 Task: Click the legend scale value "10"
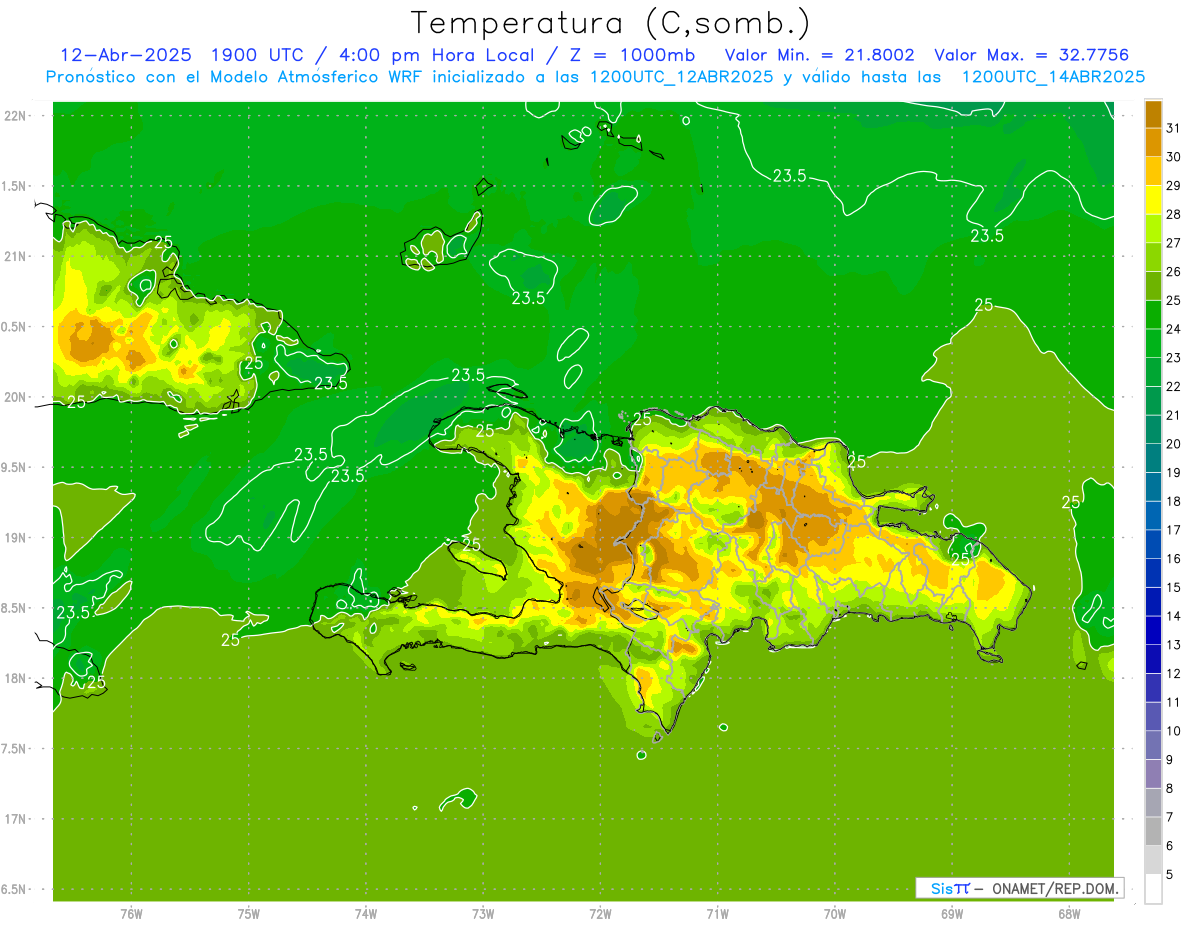point(1174,731)
